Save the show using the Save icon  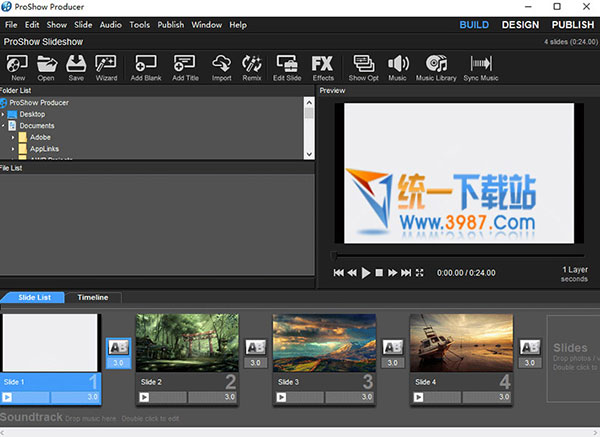tap(76, 68)
